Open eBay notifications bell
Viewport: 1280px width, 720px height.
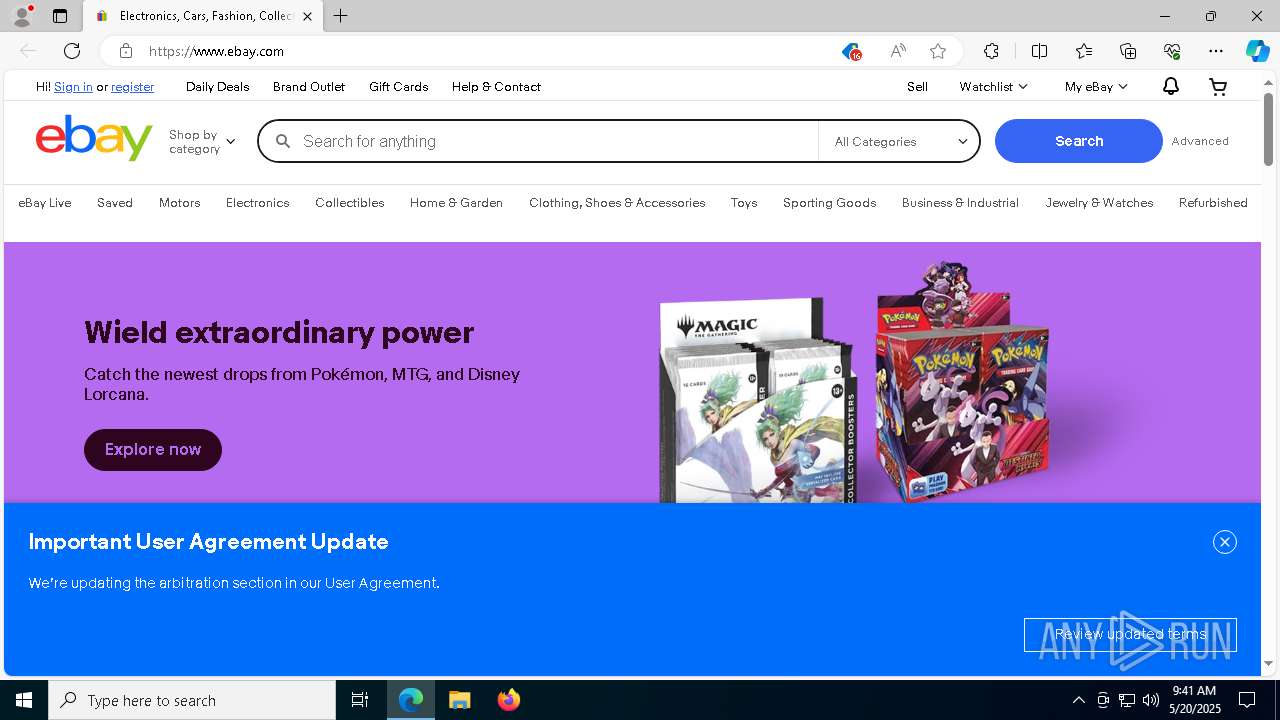point(1170,87)
